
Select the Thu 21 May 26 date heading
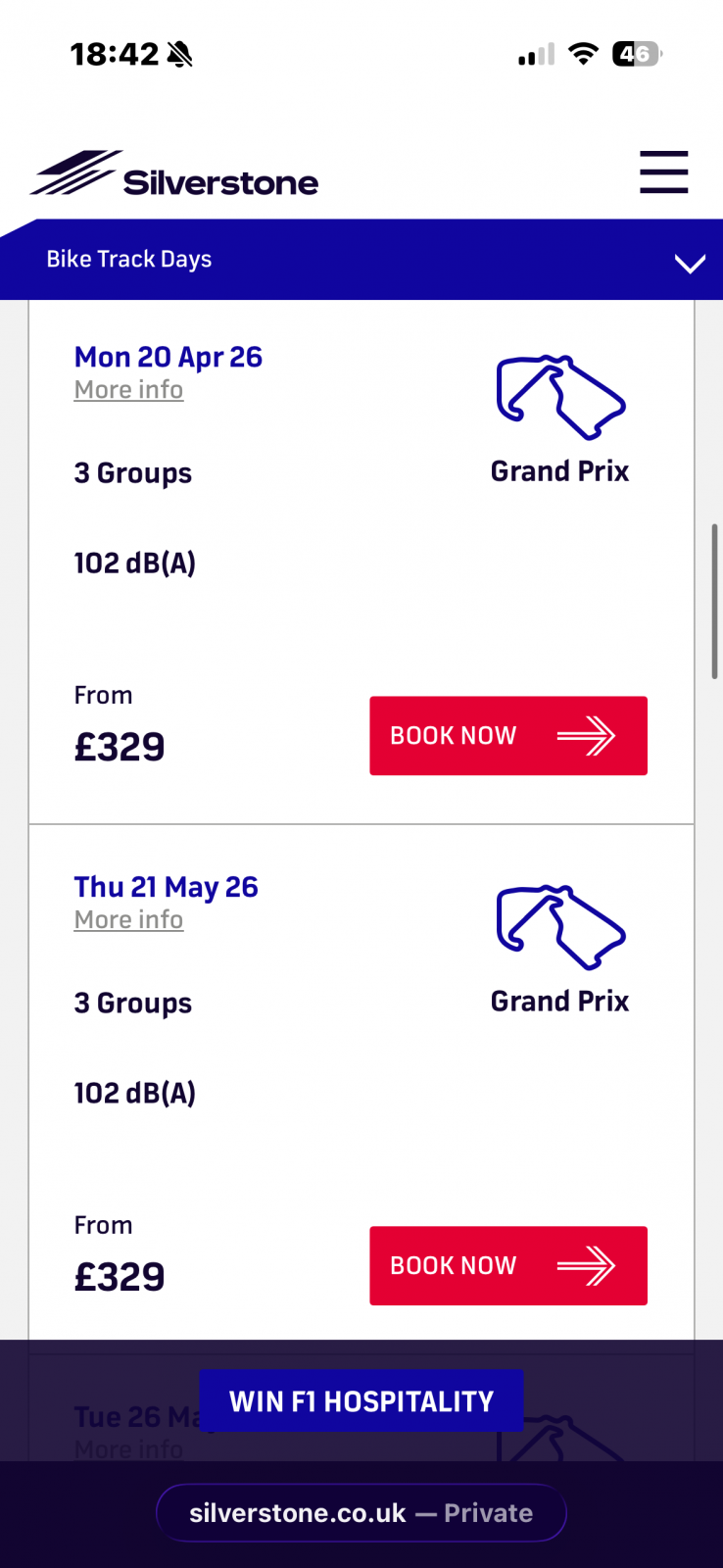point(167,887)
